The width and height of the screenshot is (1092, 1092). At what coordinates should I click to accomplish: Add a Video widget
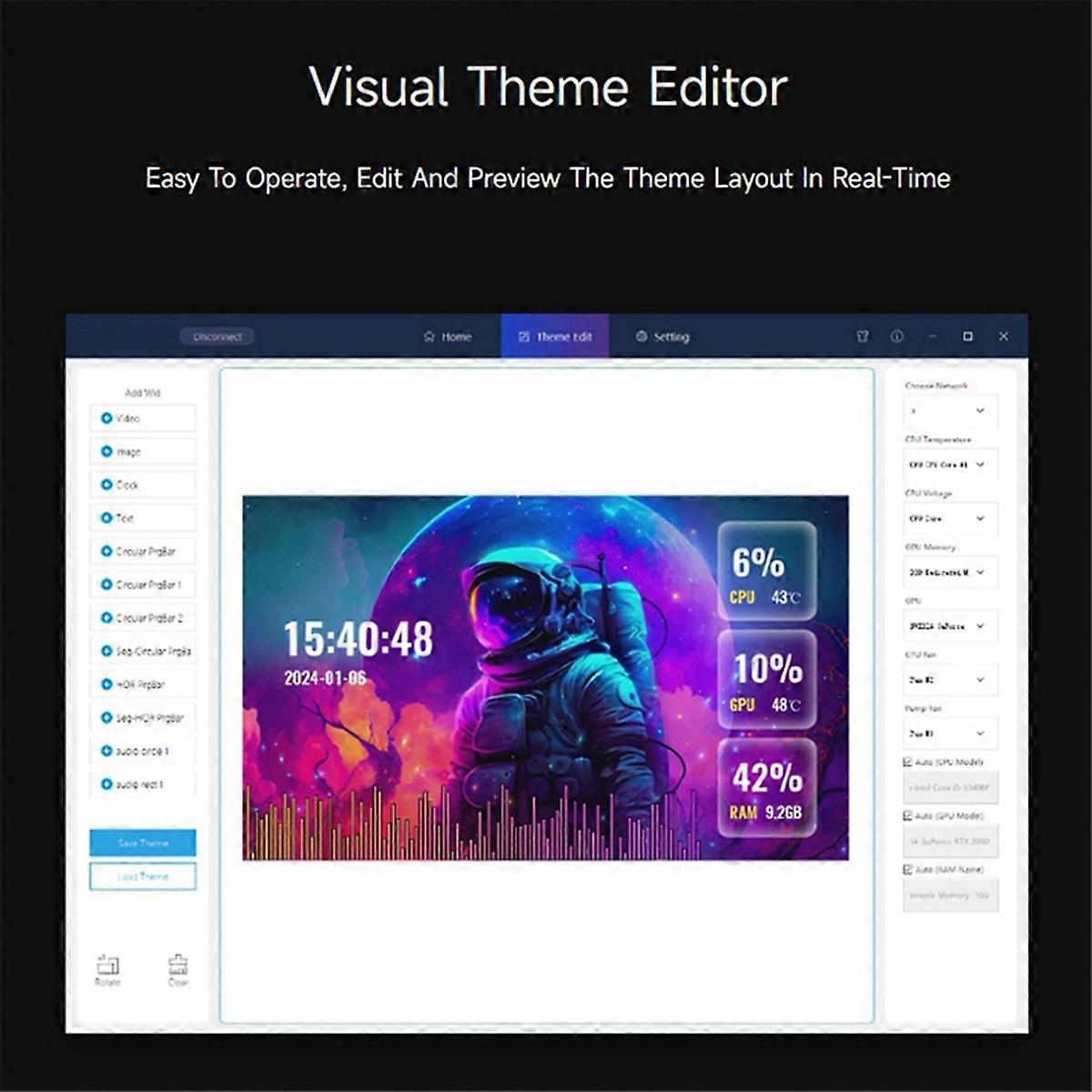click(143, 419)
